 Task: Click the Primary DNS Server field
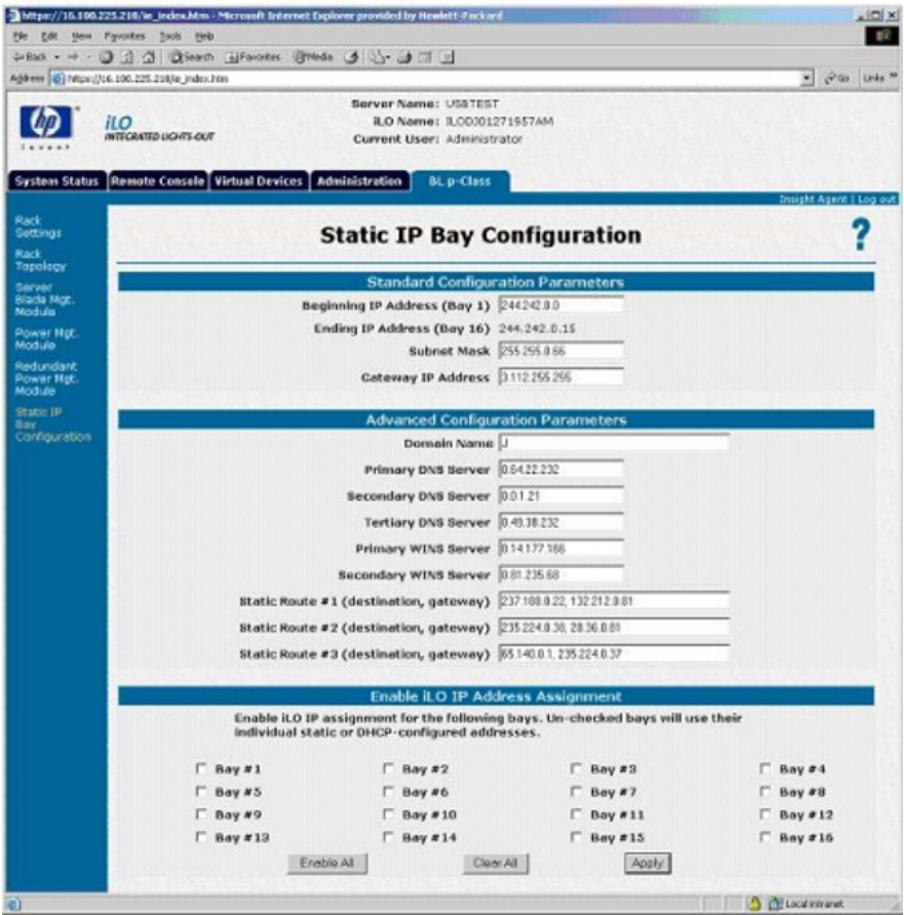point(561,469)
